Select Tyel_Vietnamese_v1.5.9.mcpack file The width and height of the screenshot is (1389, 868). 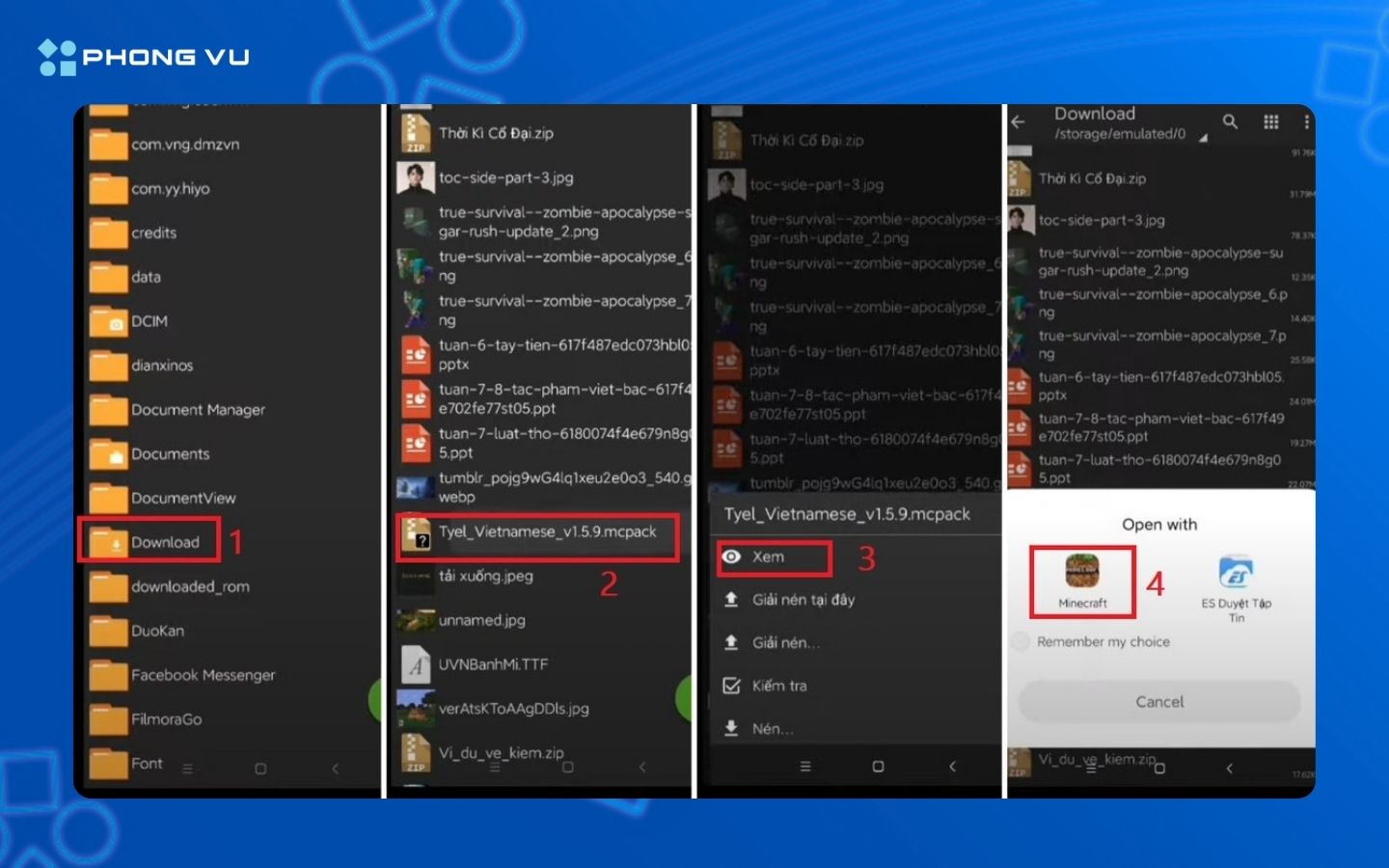click(546, 532)
